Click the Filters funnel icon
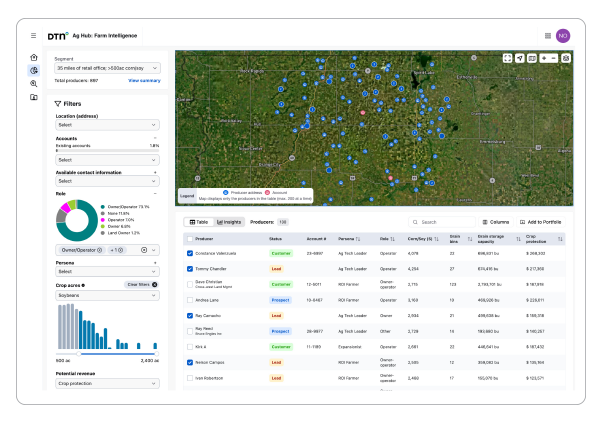The image size is (602, 424). click(x=58, y=104)
